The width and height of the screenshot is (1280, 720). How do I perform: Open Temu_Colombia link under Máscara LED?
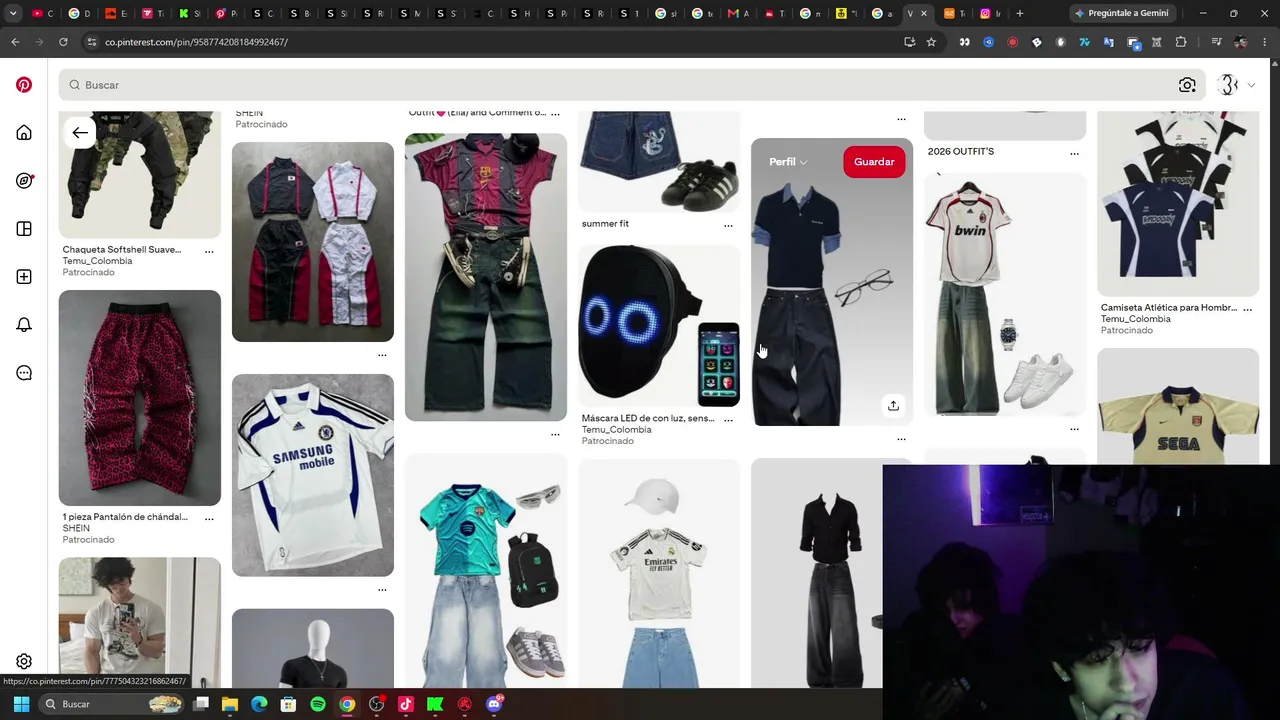tap(616, 430)
